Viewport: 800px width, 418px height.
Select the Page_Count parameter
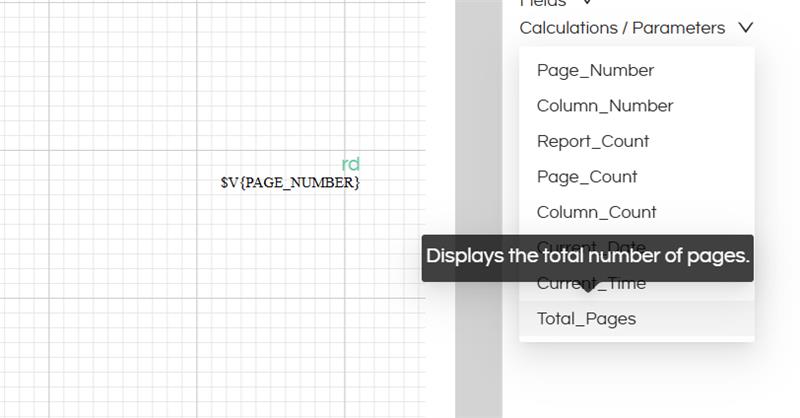click(x=586, y=177)
